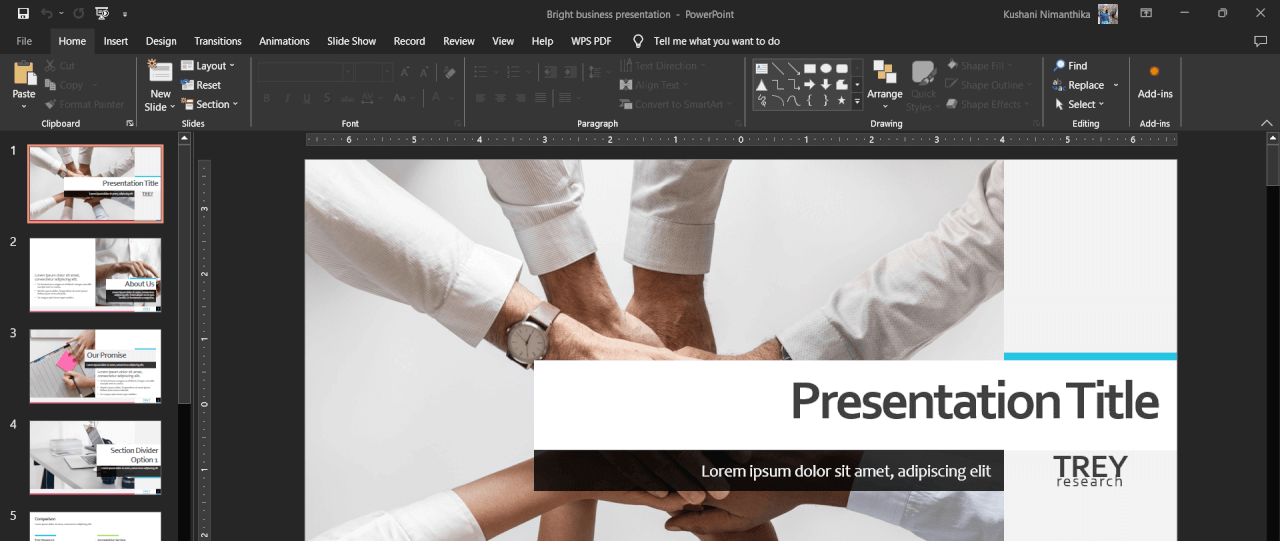Click the Decrease Font Size icon
The width and height of the screenshot is (1280, 541).
coord(424,72)
